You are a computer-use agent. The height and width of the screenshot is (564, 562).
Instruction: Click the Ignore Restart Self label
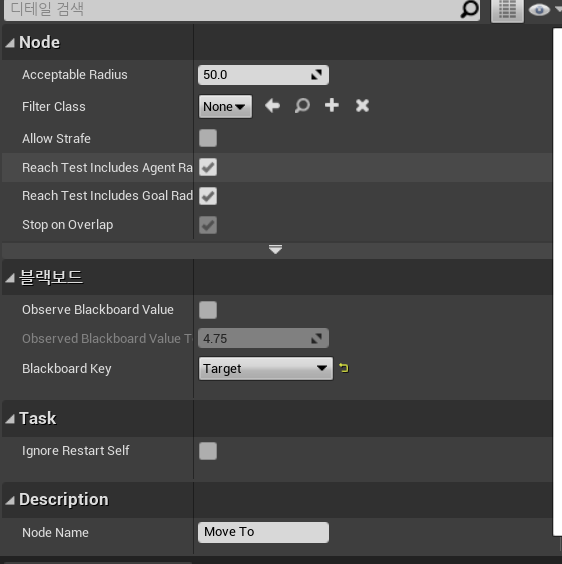[x=76, y=451]
